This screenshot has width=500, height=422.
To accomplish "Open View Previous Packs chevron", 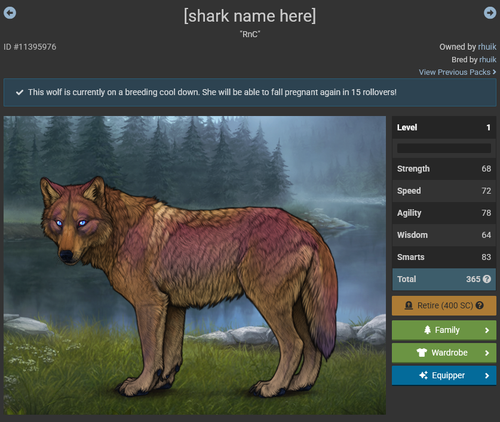I will 494,72.
